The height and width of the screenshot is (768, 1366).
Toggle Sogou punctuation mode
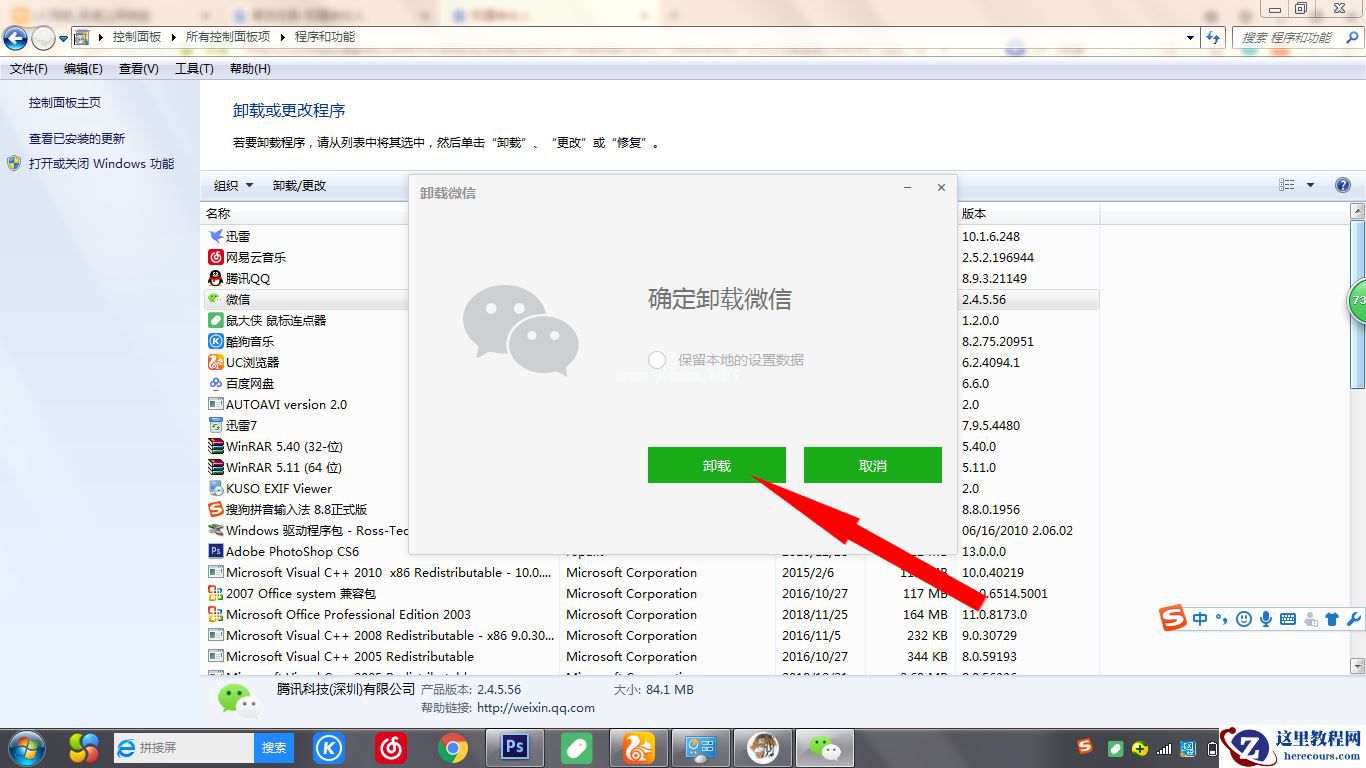tap(1222, 618)
